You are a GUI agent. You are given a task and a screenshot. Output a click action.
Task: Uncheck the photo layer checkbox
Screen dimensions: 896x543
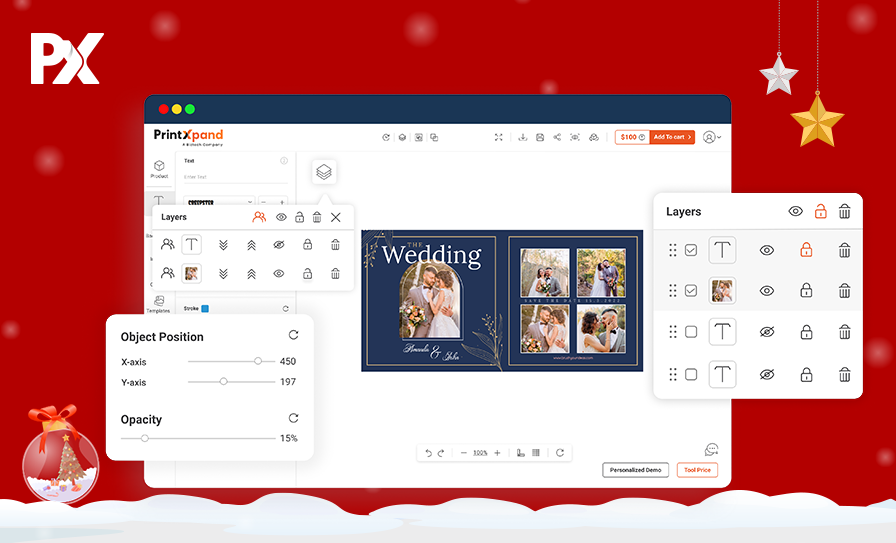(x=691, y=291)
